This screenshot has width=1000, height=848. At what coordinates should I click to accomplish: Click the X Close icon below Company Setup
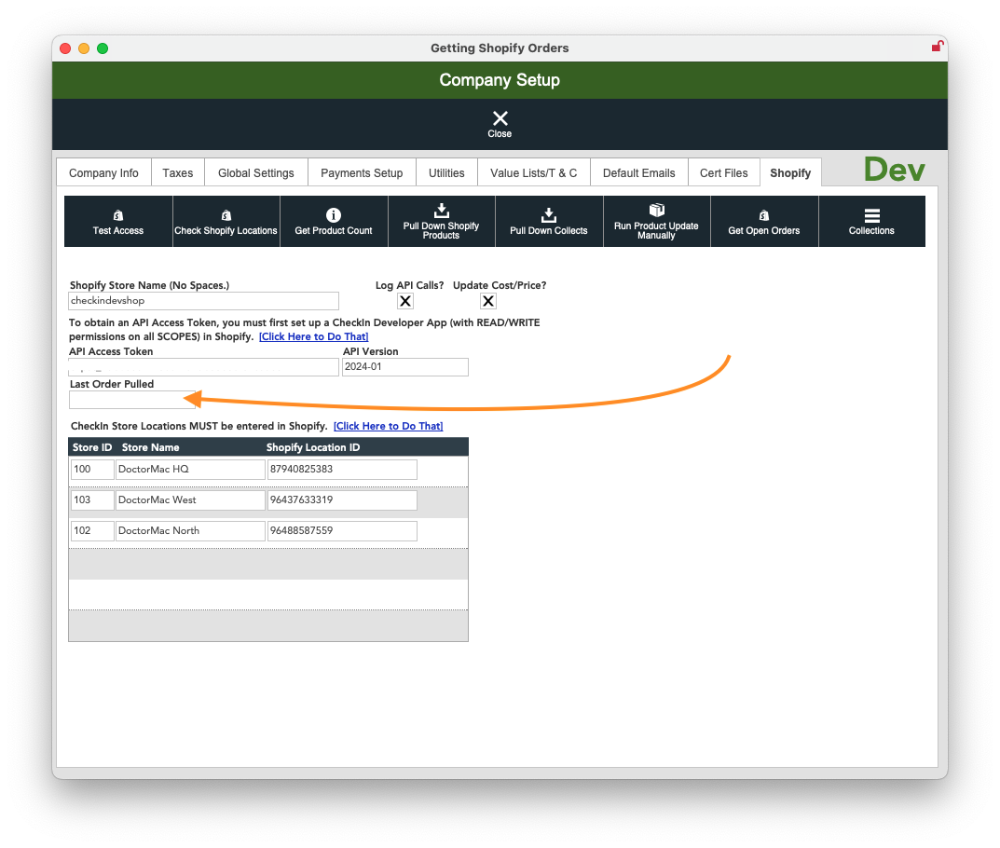[499, 121]
